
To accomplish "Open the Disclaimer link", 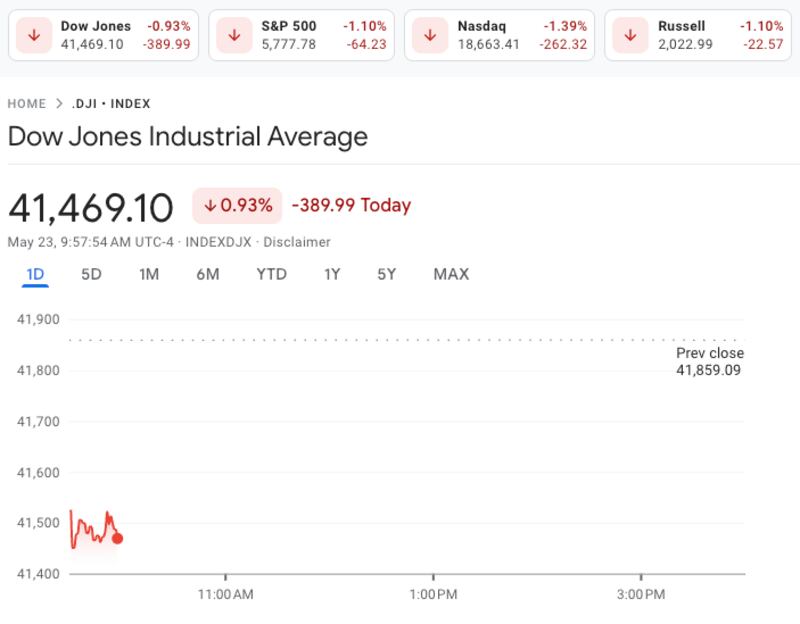I will pos(297,242).
